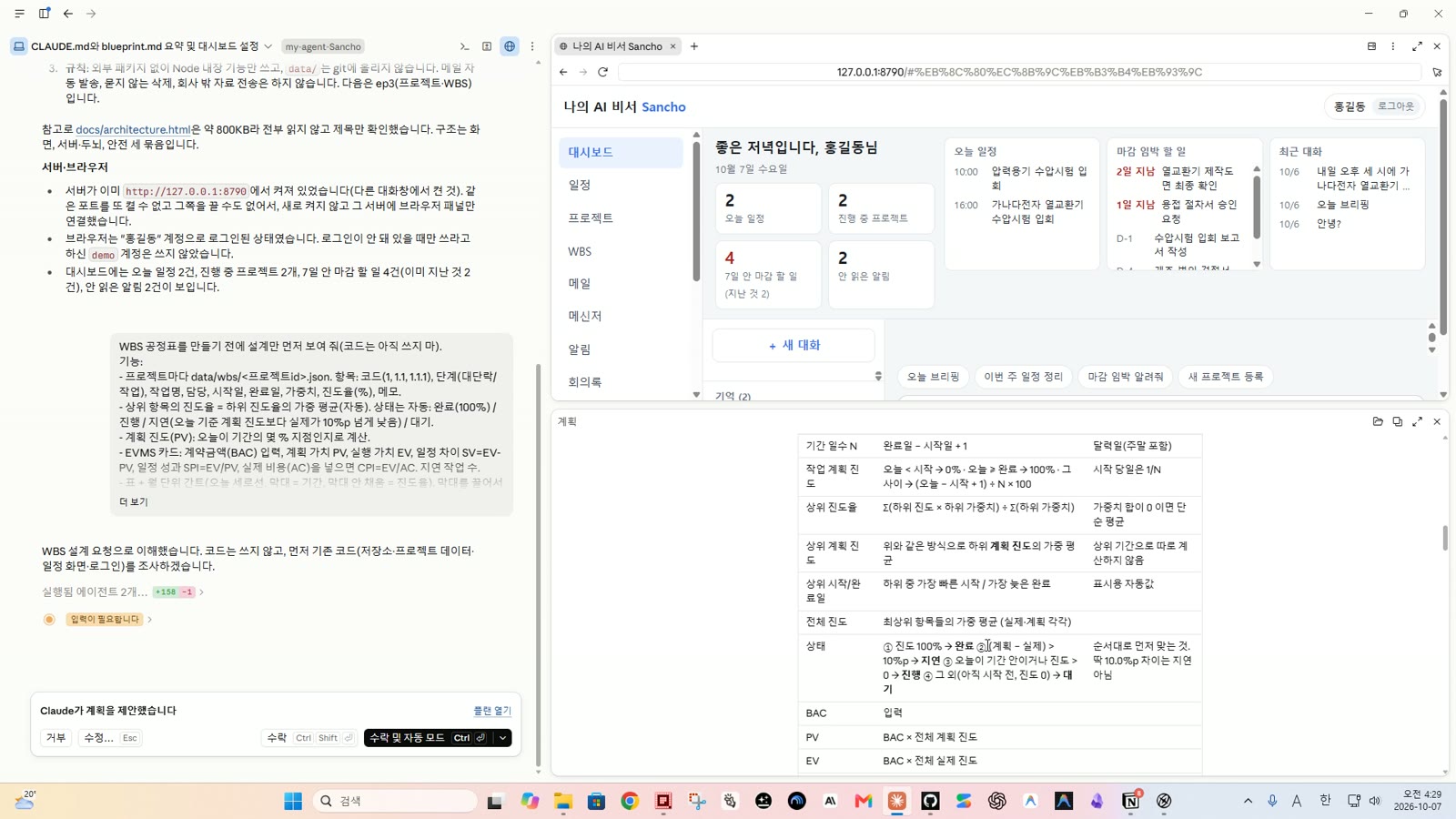1456x819 pixels.
Task: Select 대시보드 in the Sancho sidebar
Action: (x=621, y=152)
